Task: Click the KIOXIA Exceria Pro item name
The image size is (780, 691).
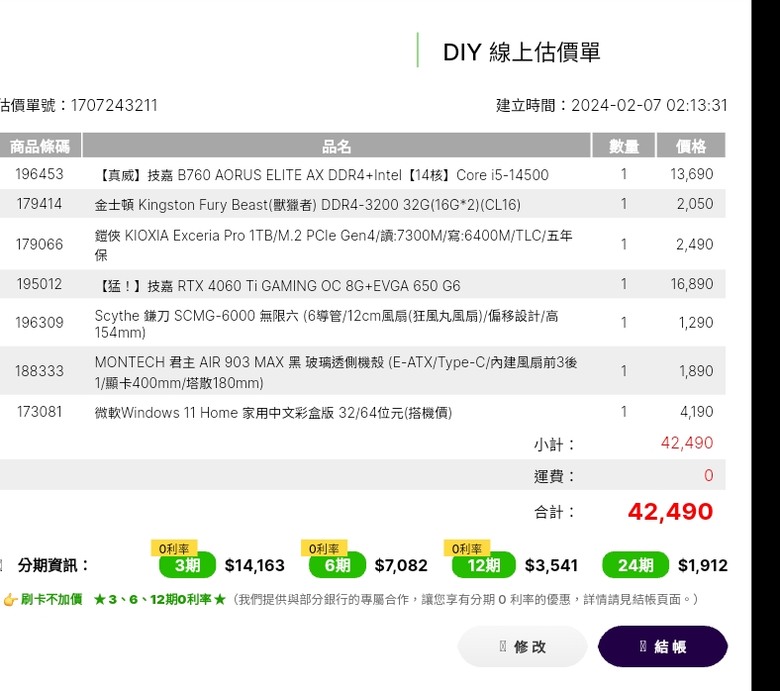Action: (333, 244)
